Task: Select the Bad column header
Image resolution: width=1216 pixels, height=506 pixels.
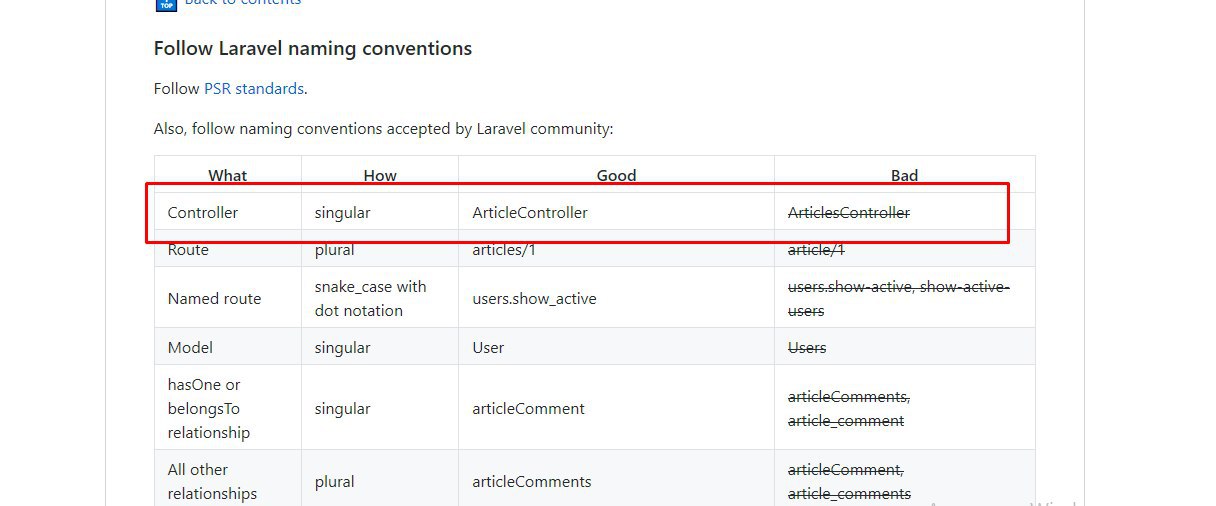Action: (905, 175)
